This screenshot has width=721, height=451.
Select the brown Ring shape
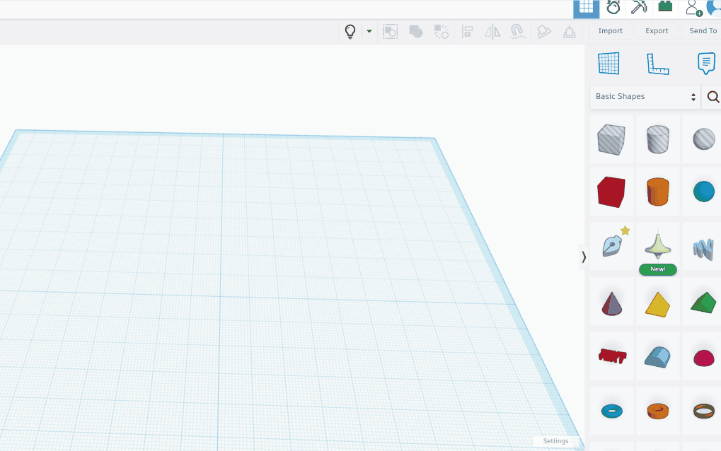tap(704, 411)
